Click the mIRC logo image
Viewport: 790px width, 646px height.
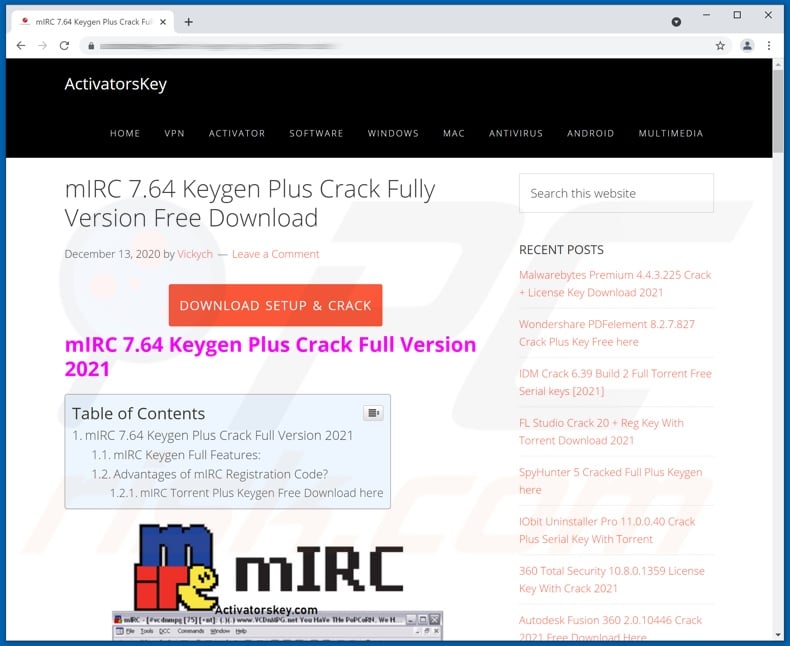coord(269,568)
